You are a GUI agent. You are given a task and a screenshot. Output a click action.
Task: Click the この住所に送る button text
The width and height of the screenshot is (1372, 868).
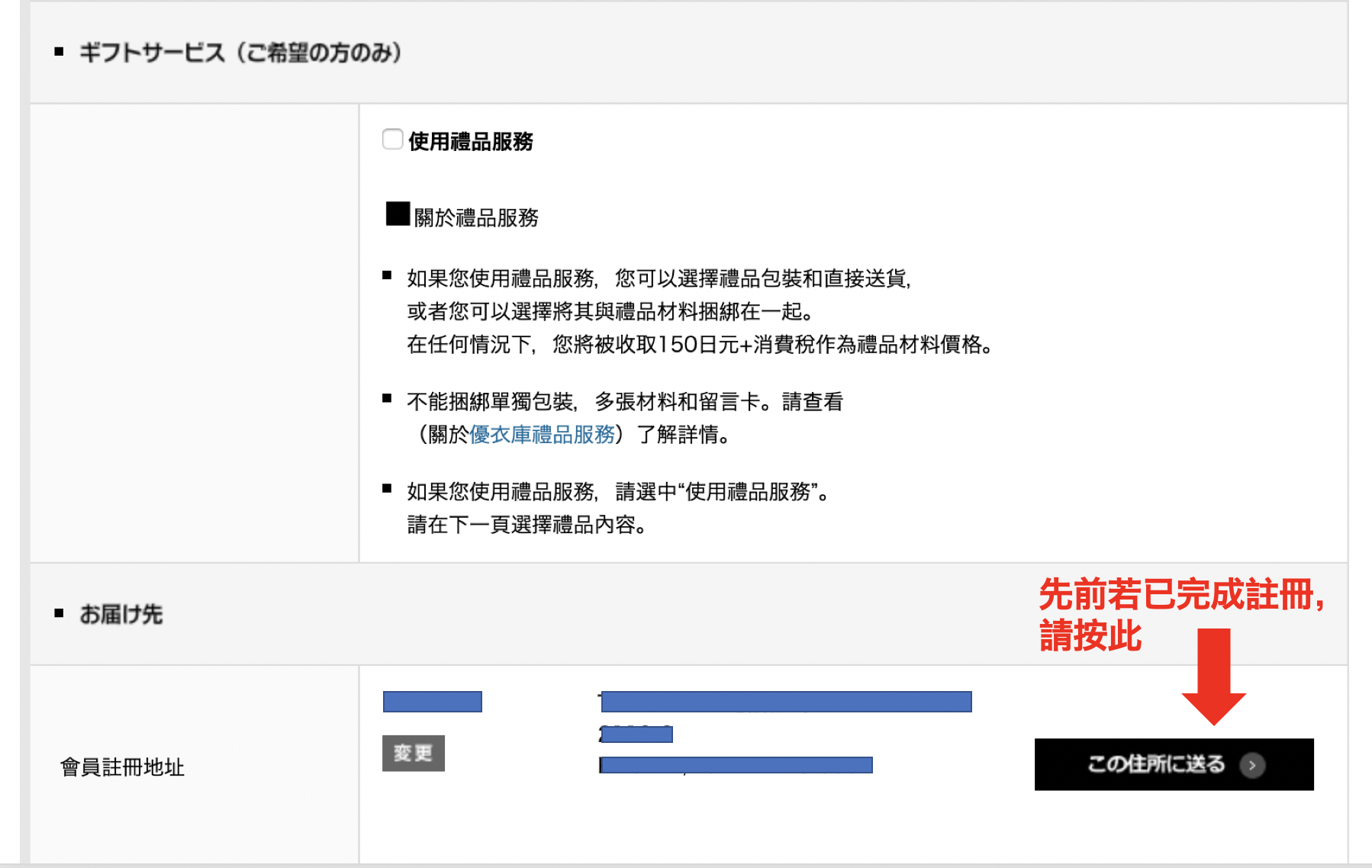pos(1155,764)
